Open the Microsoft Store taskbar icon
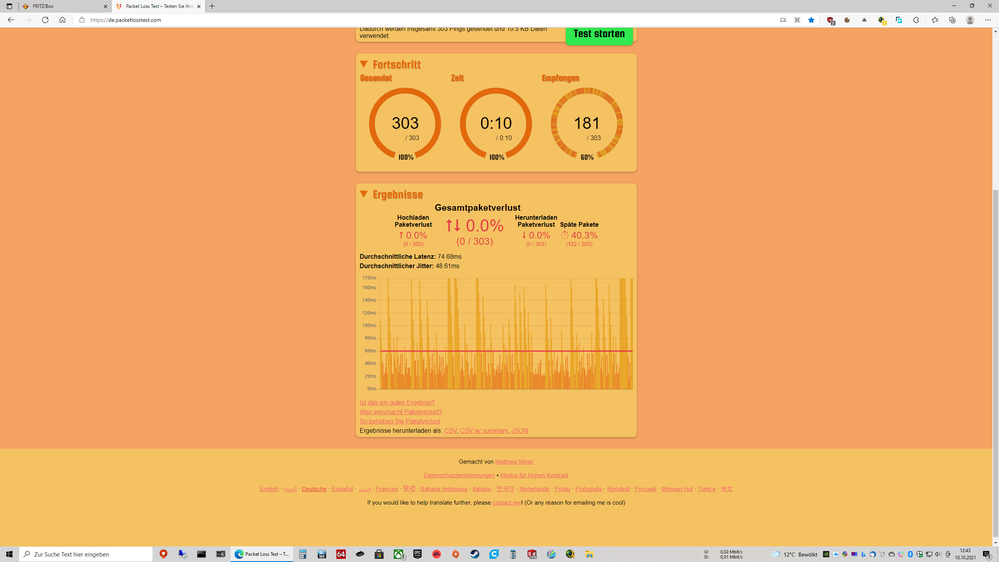This screenshot has width=999, height=562. coord(378,554)
